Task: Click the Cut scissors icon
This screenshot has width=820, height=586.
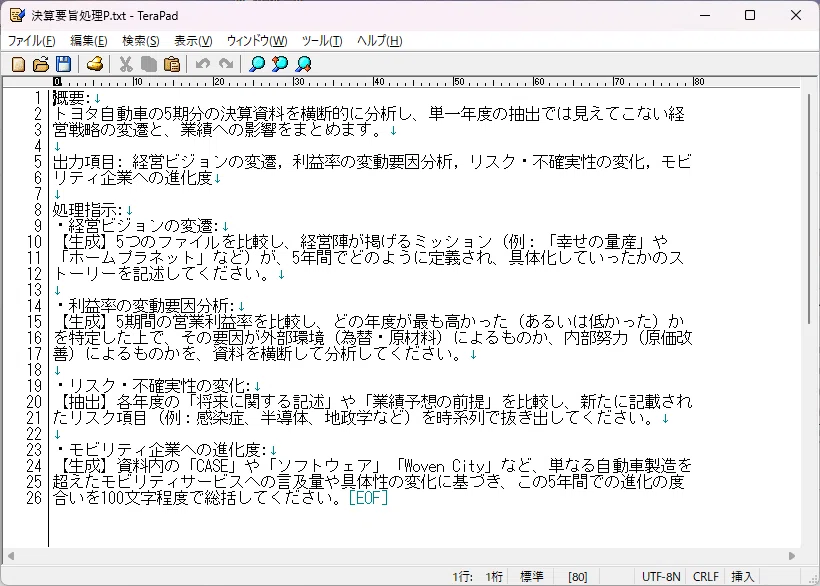Action: pyautogui.click(x=125, y=64)
